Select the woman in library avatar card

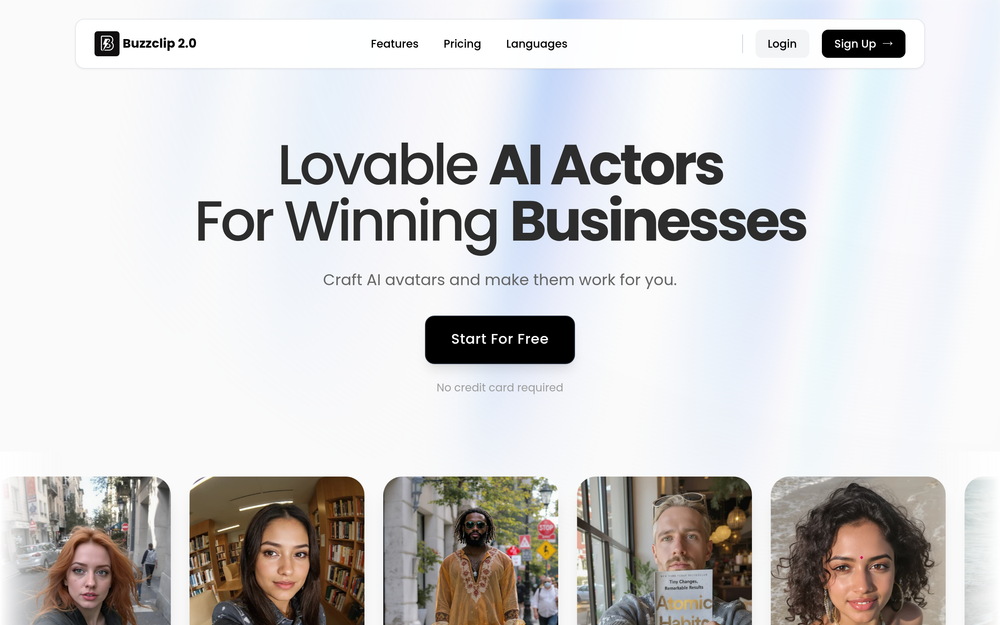pyautogui.click(x=277, y=551)
